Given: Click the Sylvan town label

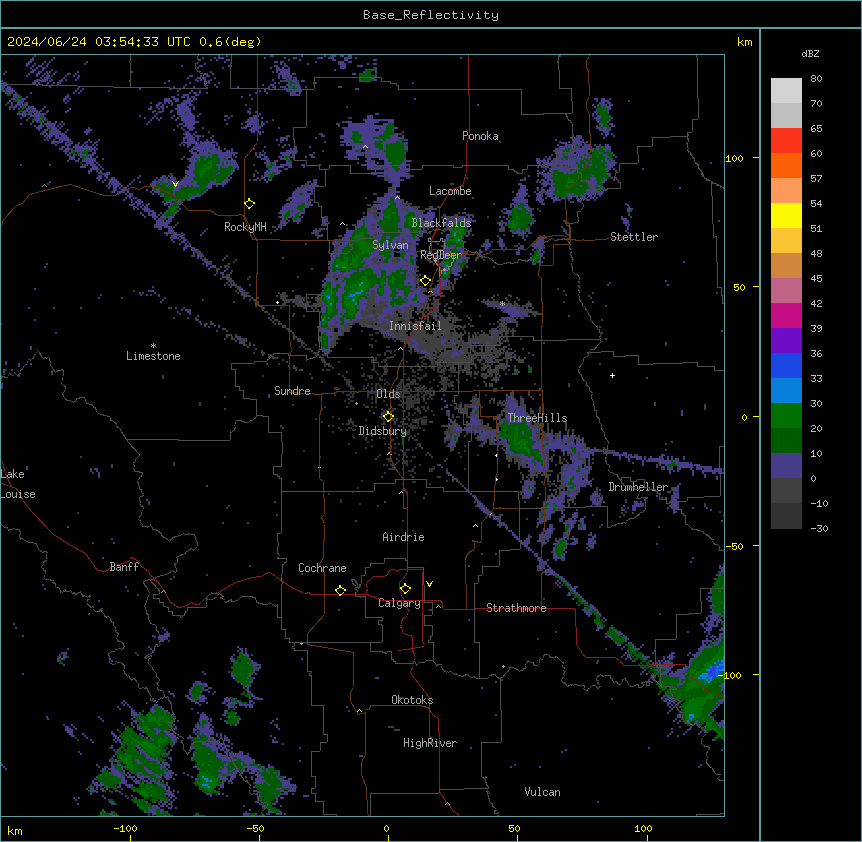Looking at the screenshot, I should click(390, 245).
